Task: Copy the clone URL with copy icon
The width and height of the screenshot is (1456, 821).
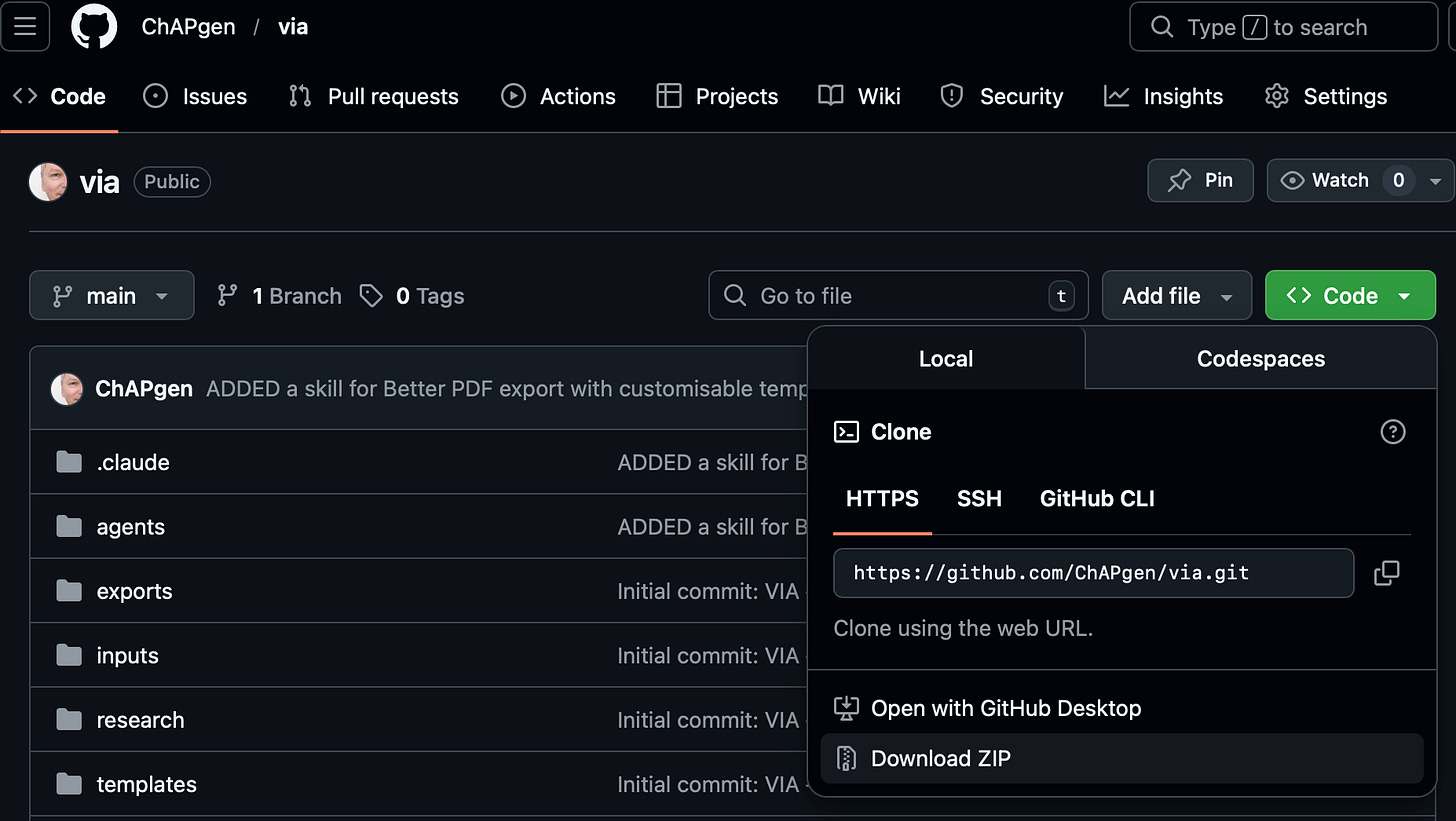Action: click(1387, 573)
